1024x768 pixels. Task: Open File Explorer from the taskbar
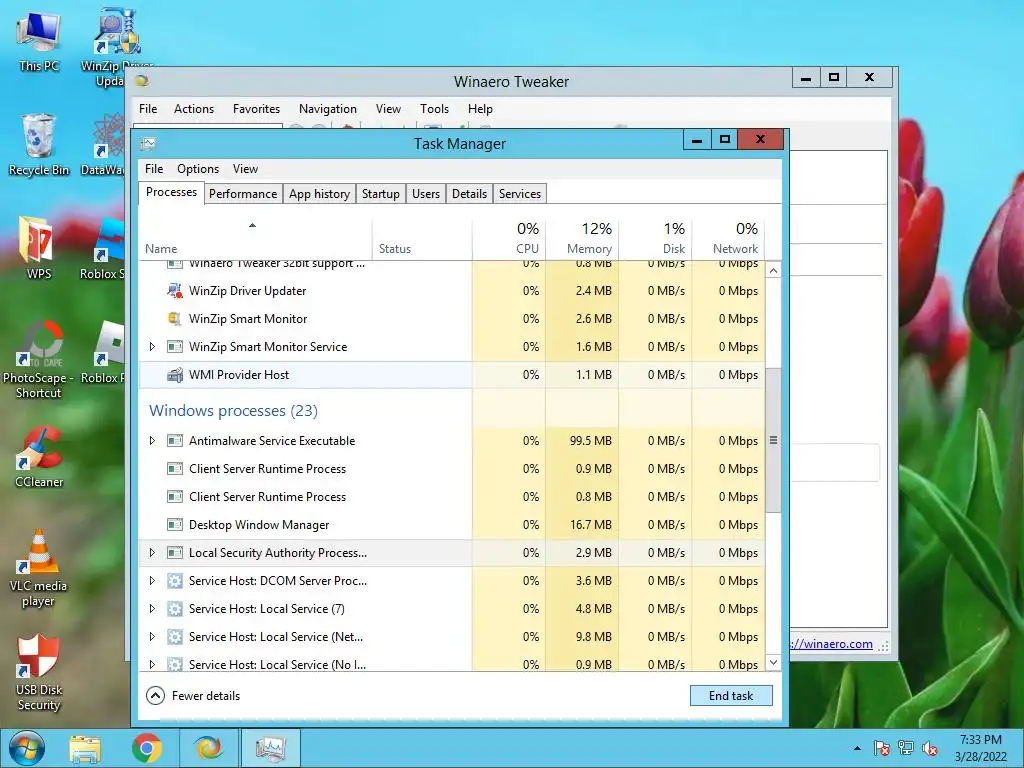[x=85, y=748]
